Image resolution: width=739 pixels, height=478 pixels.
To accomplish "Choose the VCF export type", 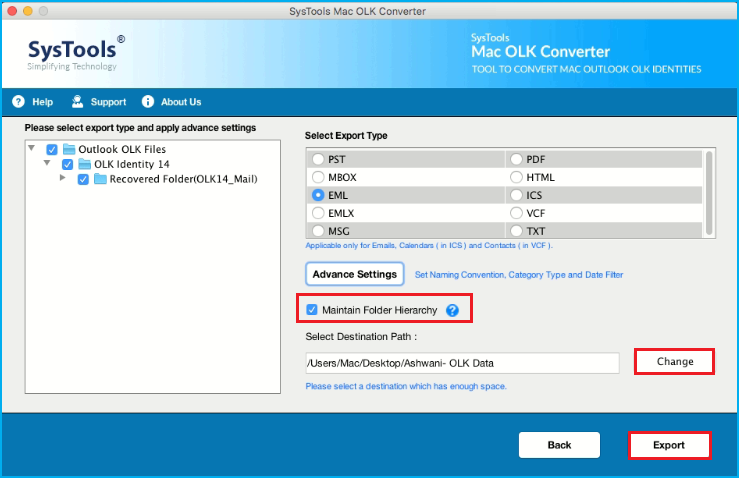I will [517, 213].
